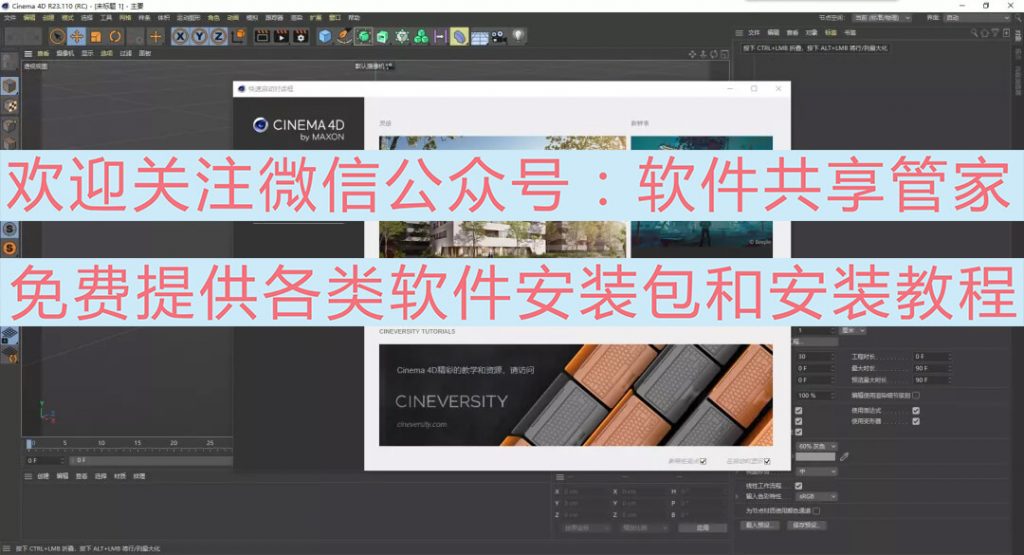
Task: Pick the Rotate tool icon
Action: point(116,37)
